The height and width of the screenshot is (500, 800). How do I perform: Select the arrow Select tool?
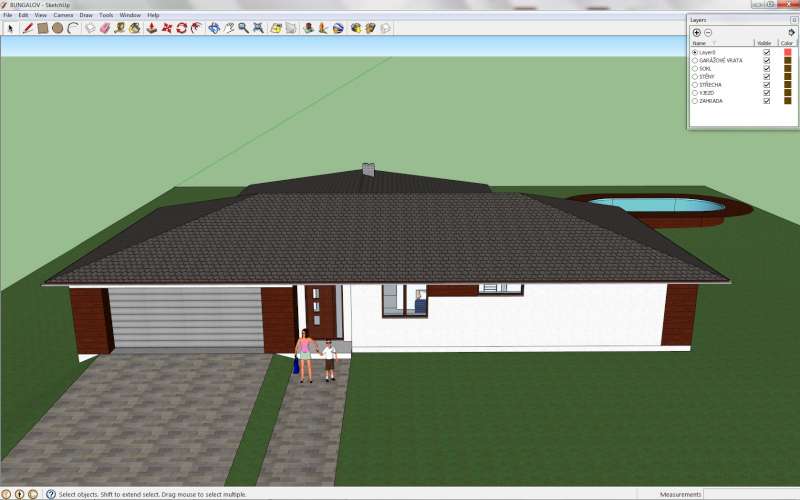coord(9,28)
